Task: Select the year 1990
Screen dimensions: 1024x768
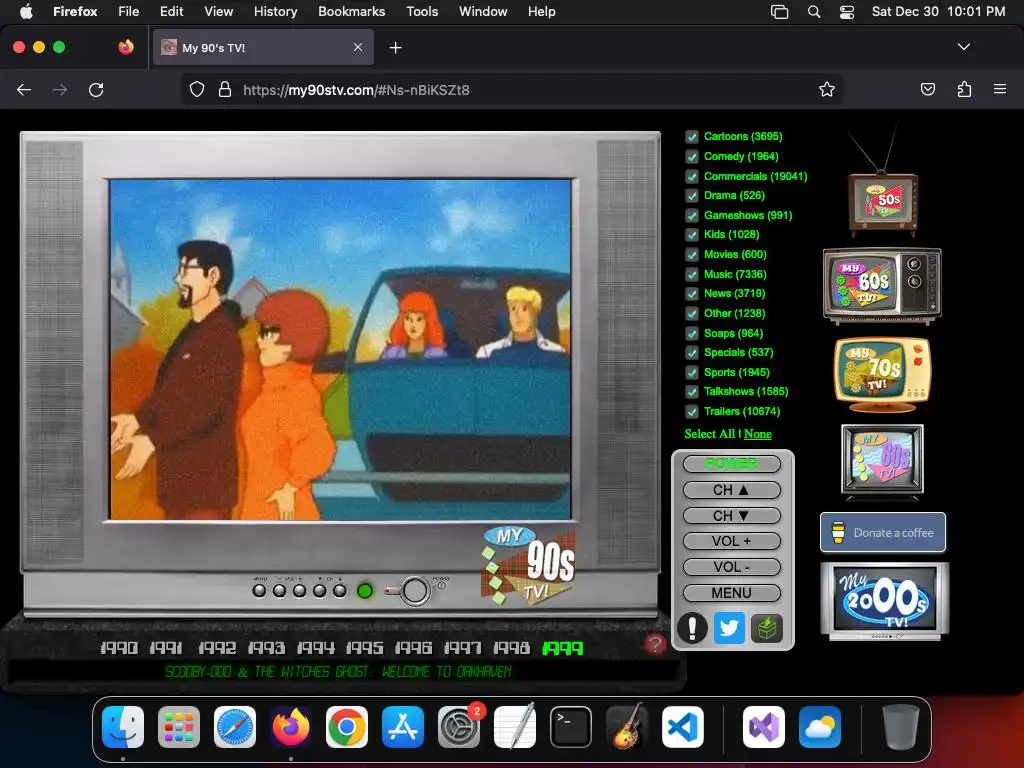Action: click(119, 648)
